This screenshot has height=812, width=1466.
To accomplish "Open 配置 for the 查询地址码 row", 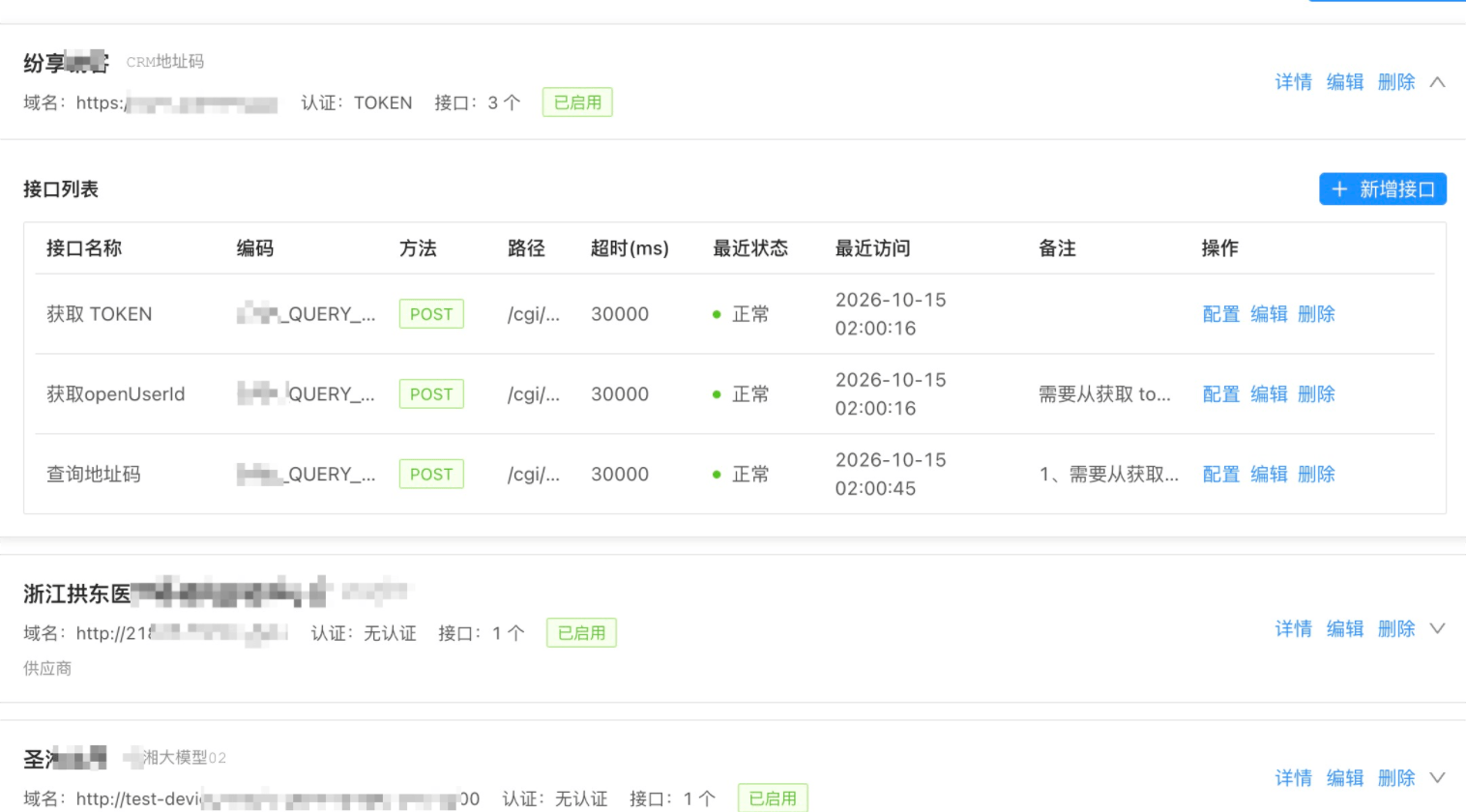I will click(x=1220, y=475).
